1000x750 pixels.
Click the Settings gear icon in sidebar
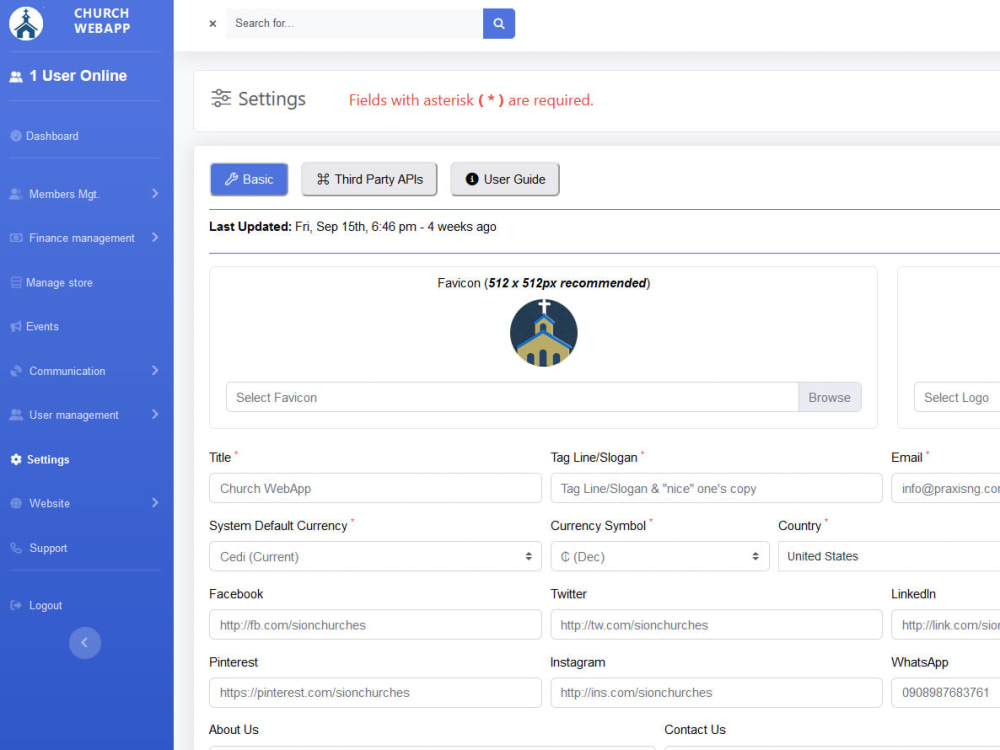pos(16,459)
